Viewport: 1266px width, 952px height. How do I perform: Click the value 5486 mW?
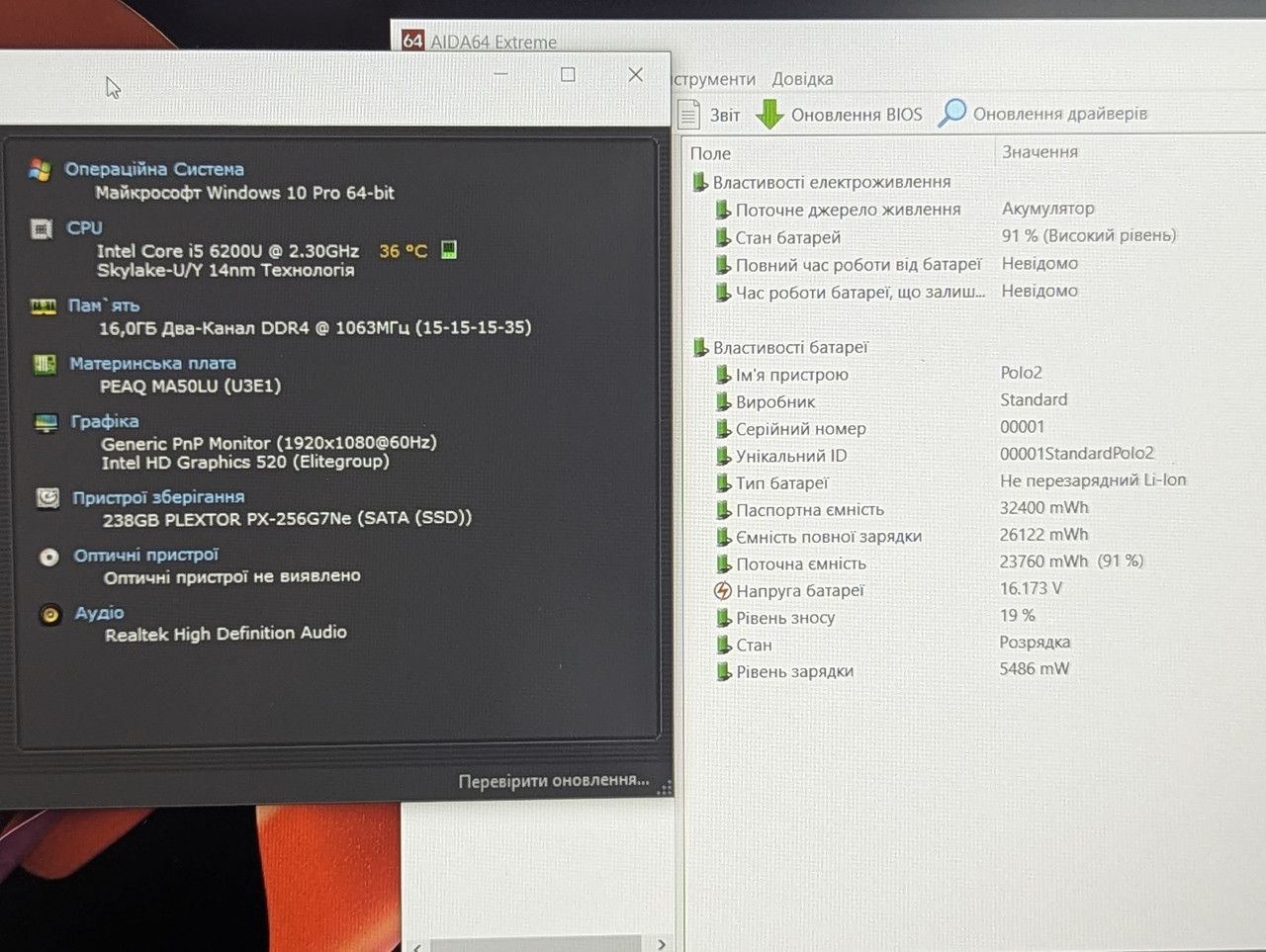click(1035, 669)
